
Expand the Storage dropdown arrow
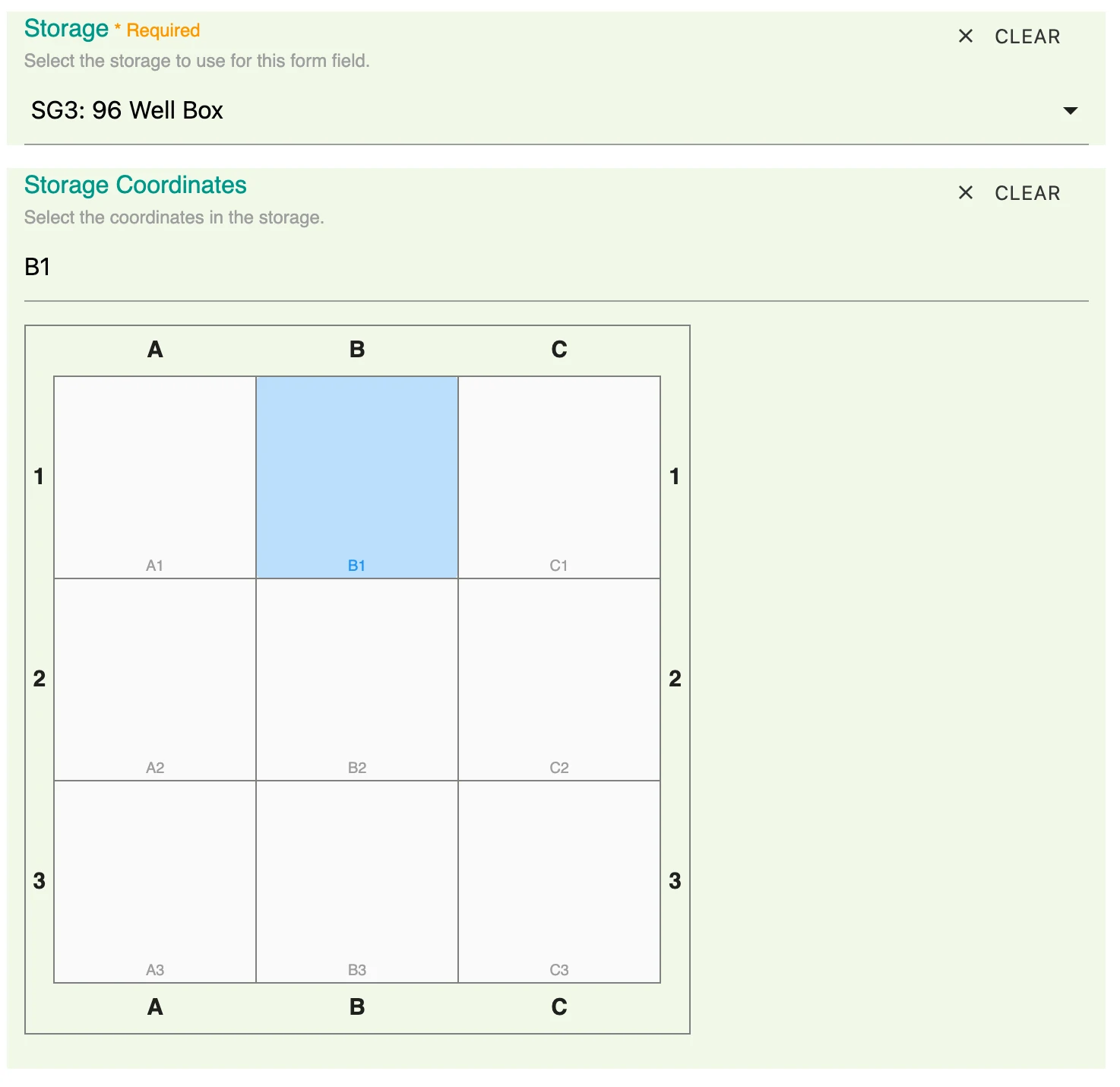coord(1070,111)
